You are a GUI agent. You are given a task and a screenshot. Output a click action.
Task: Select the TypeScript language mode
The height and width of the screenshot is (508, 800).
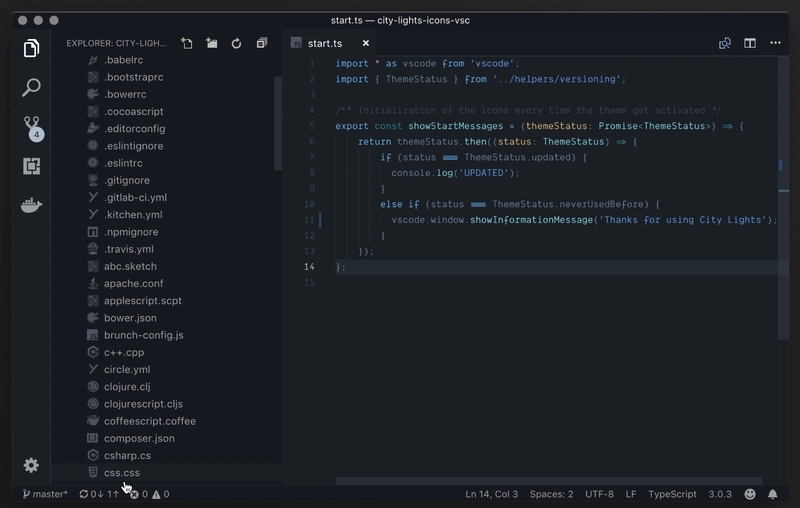[672, 494]
